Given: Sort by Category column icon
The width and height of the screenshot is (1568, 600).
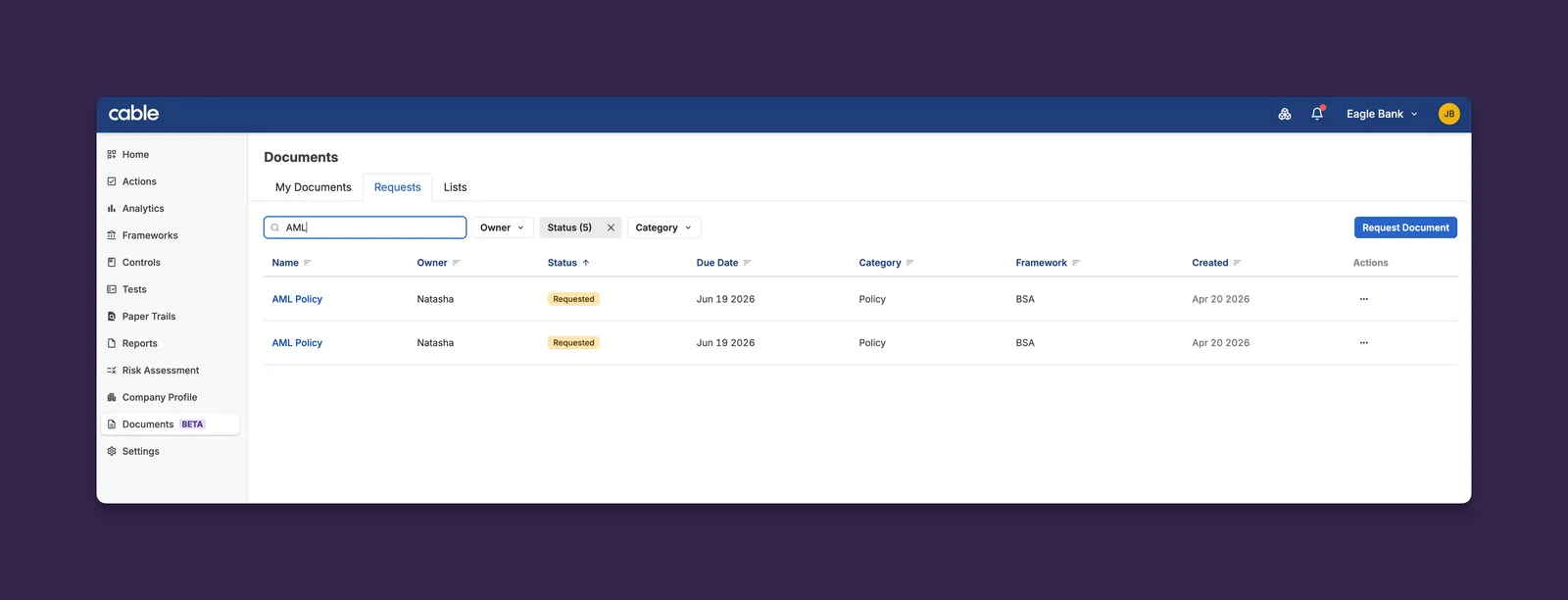Looking at the screenshot, I should point(909,263).
